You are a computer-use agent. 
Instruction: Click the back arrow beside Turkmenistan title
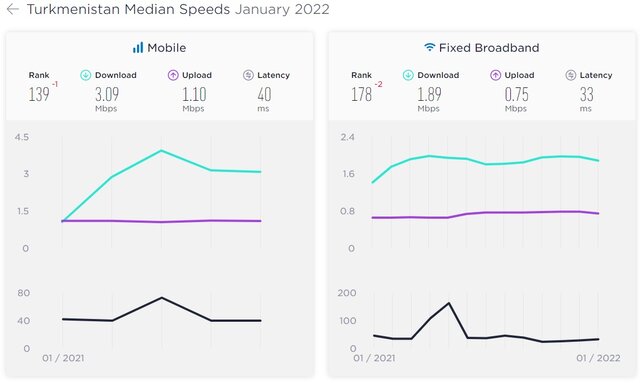click(x=13, y=9)
